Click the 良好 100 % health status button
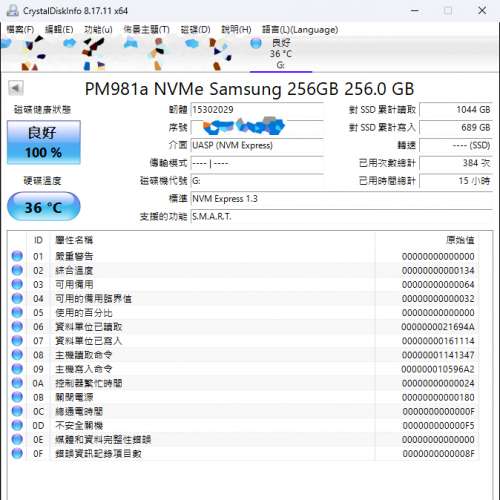This screenshot has width=500, height=500. pyautogui.click(x=44, y=142)
